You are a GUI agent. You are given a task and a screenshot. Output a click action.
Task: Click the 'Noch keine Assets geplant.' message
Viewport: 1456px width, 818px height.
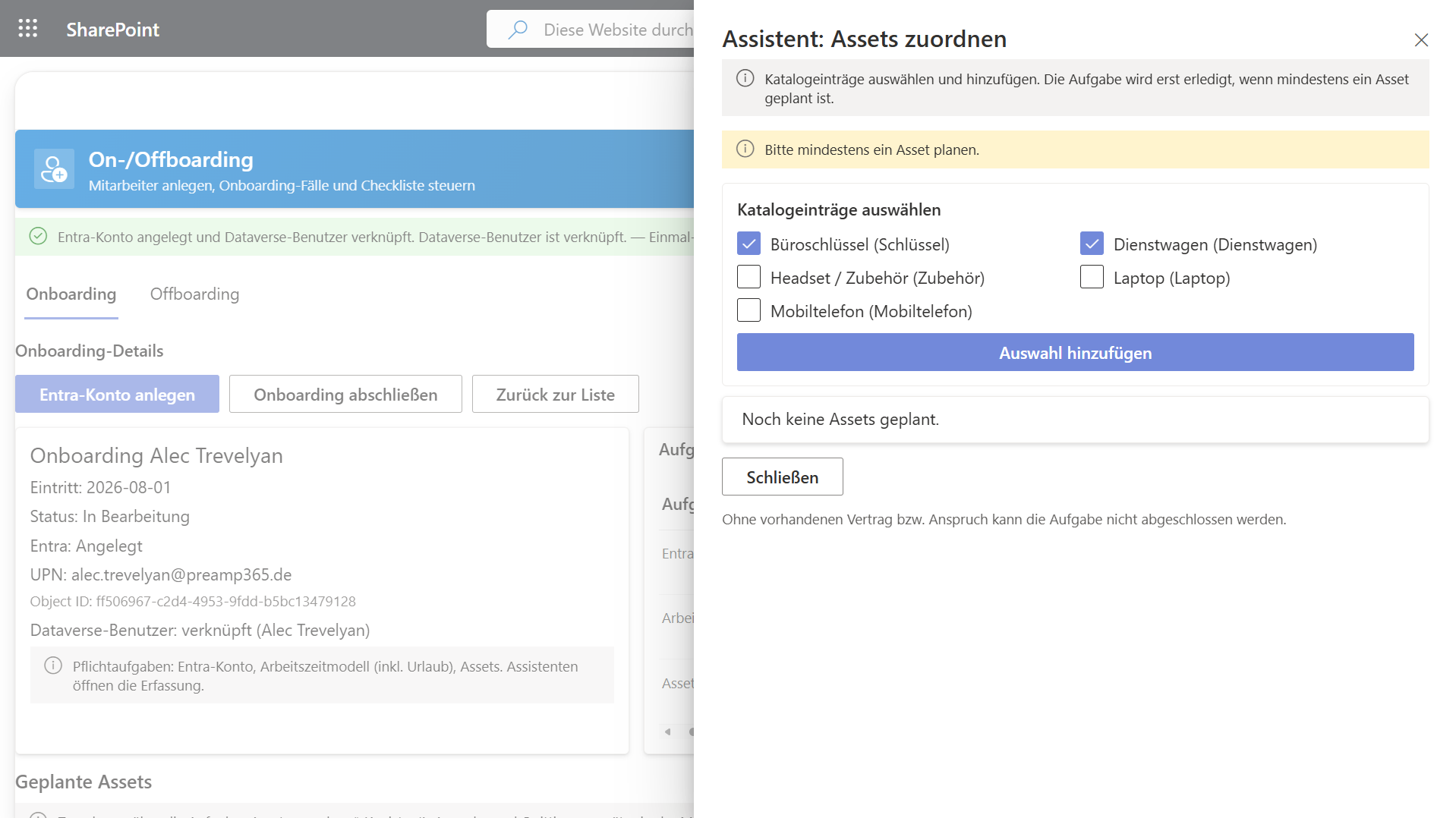click(840, 419)
